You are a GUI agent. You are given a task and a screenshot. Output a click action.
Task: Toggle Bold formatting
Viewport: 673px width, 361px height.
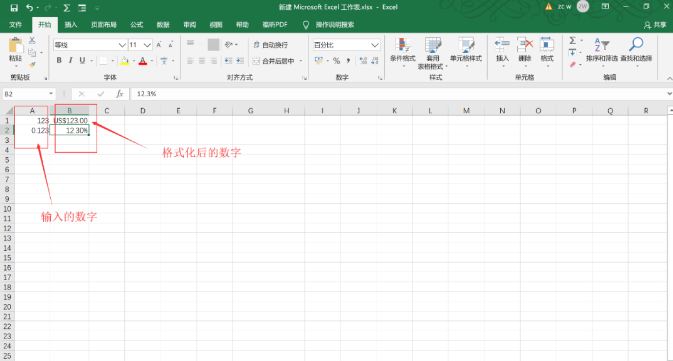coord(59,61)
